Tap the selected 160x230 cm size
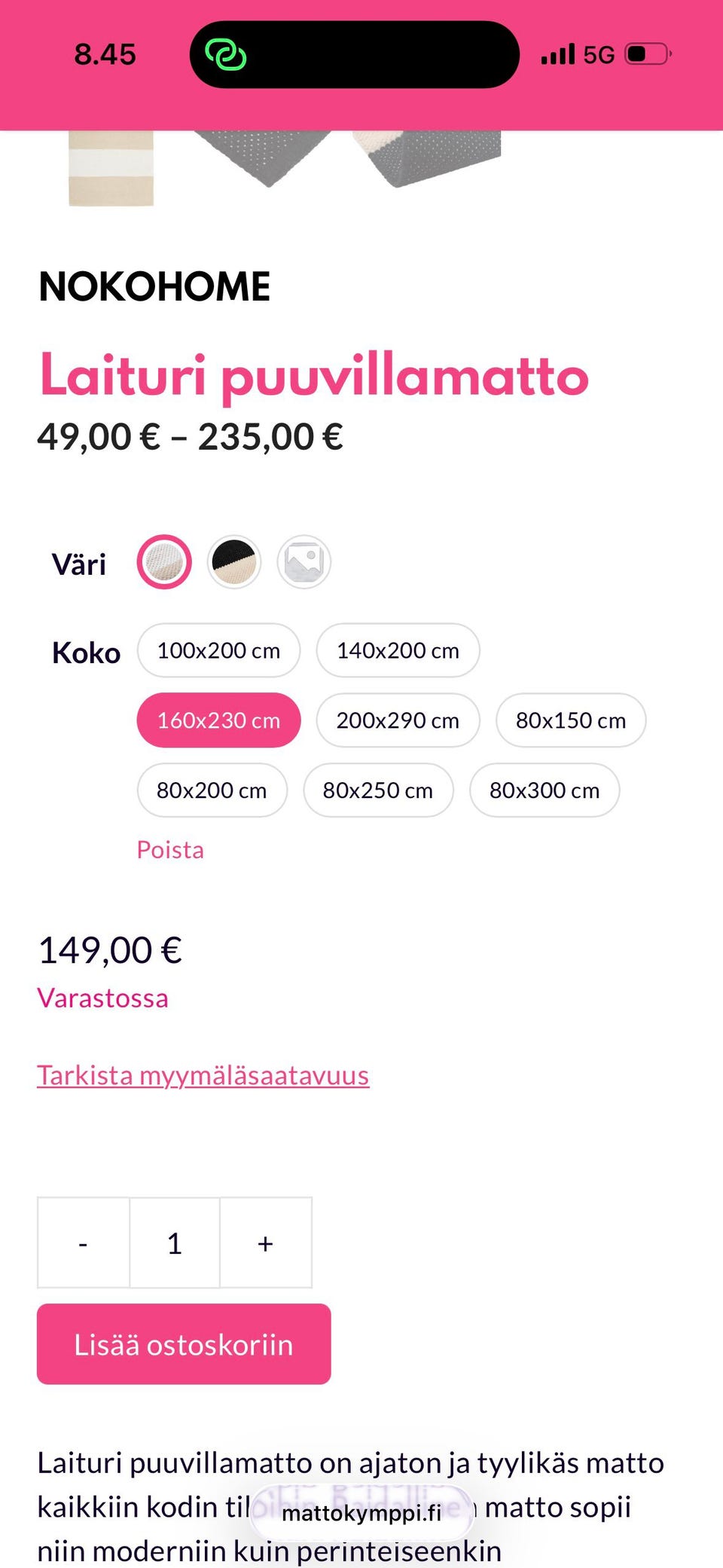723x1568 pixels. 218,720
